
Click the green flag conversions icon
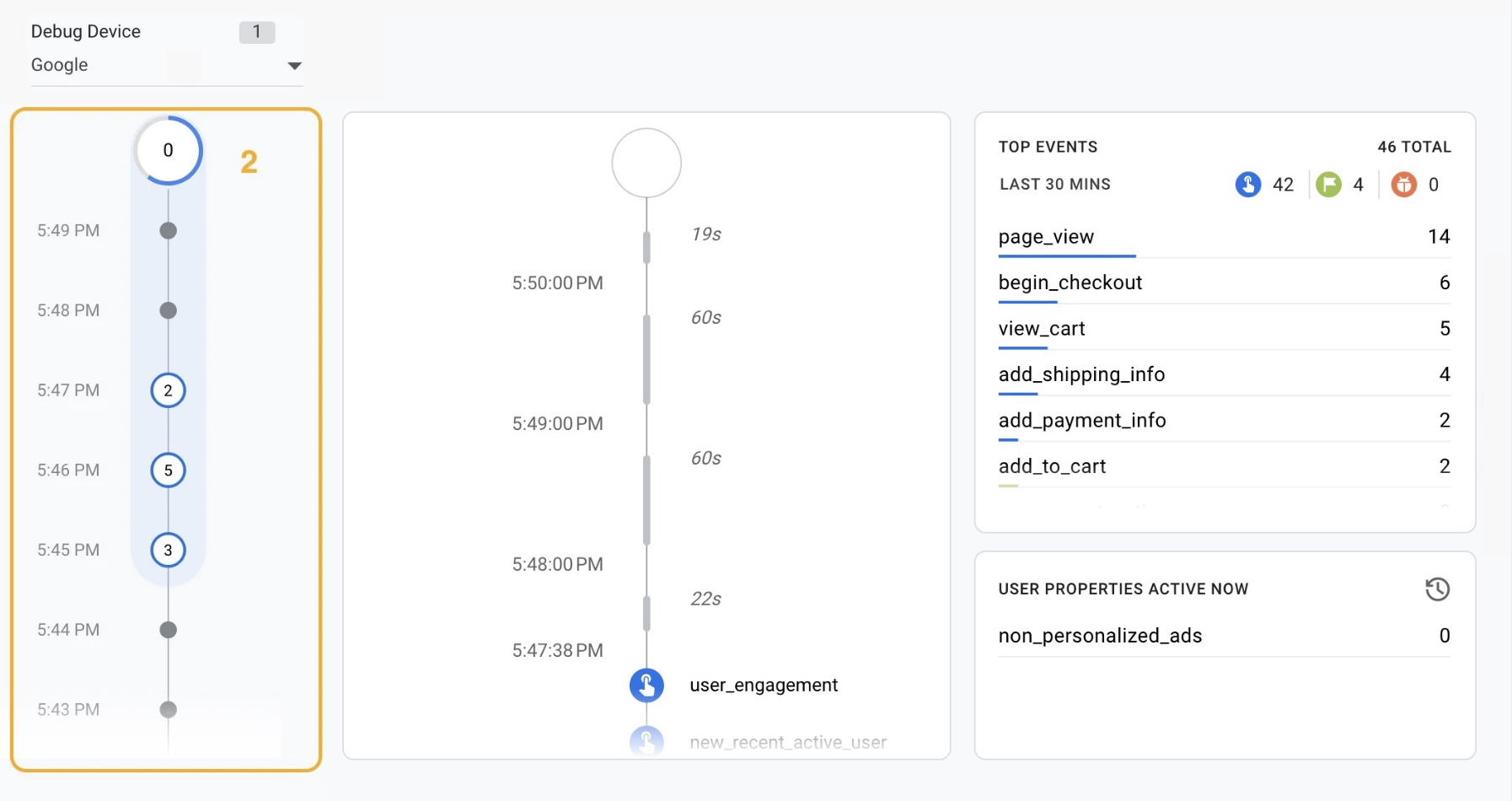[x=1328, y=185]
